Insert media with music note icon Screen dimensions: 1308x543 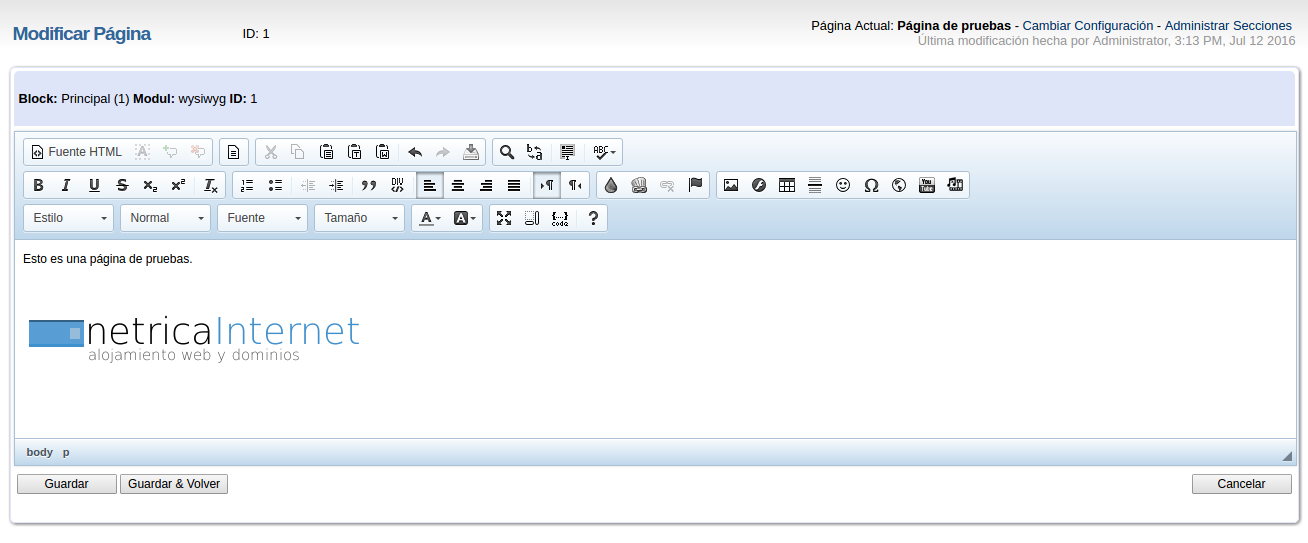[x=955, y=185]
